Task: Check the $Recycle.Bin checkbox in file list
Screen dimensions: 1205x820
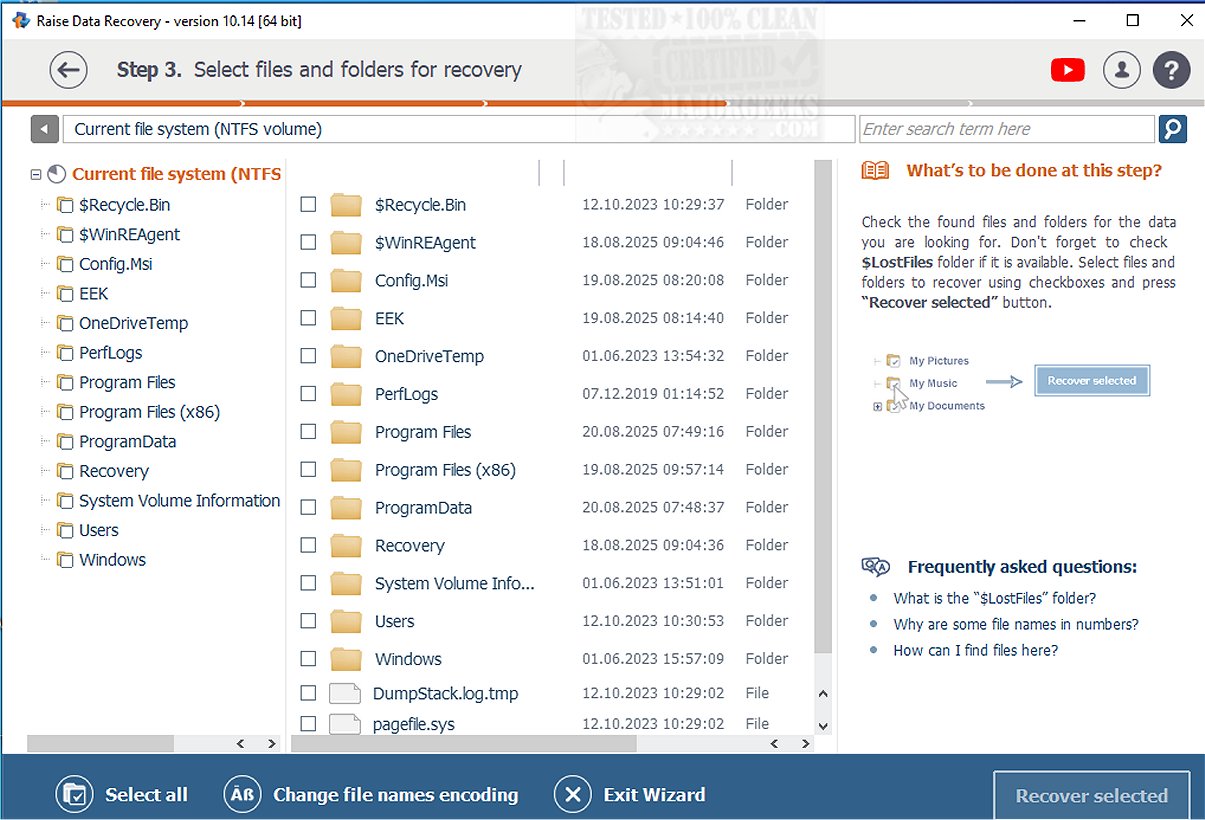Action: click(308, 204)
